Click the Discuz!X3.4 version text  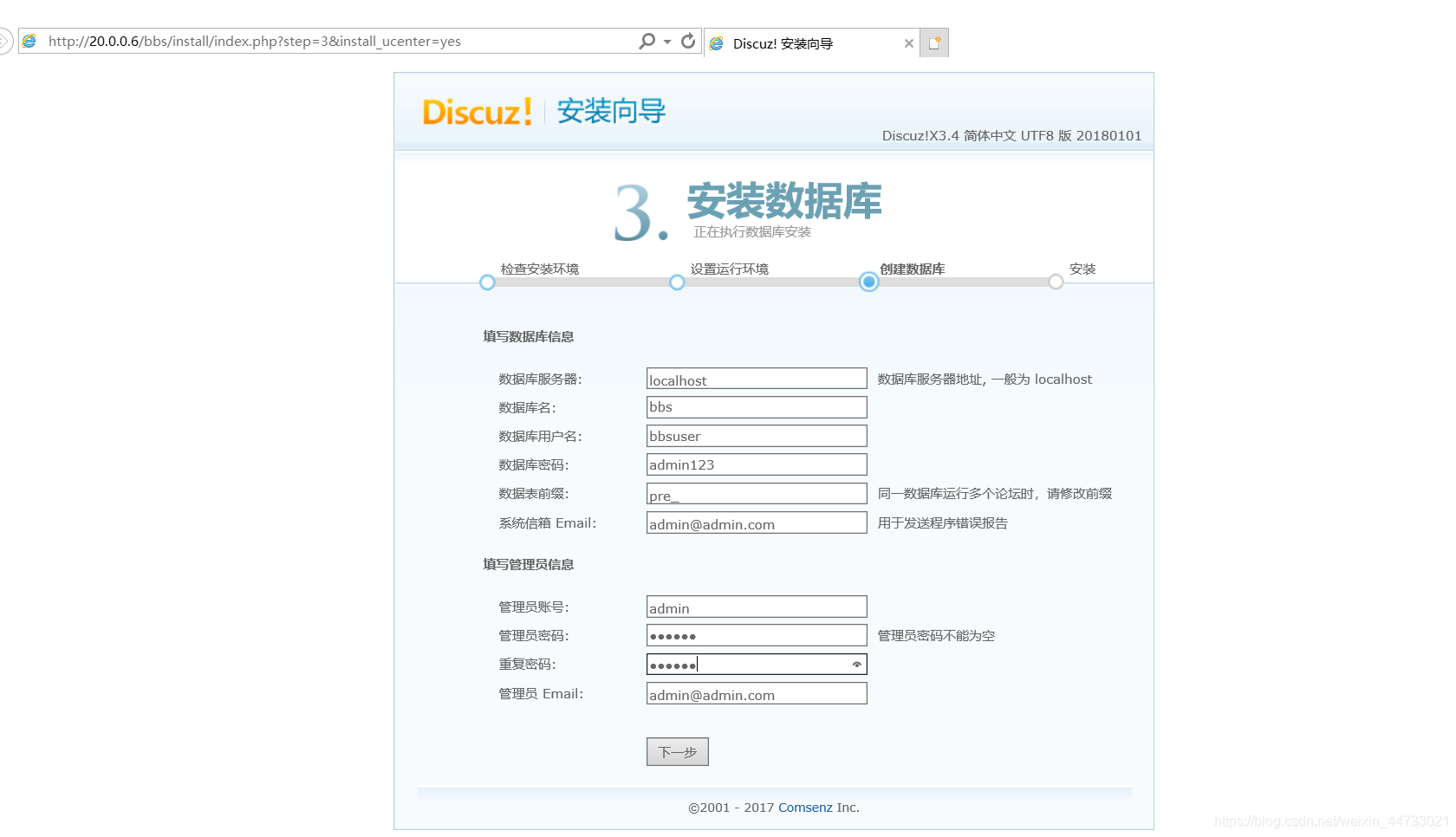tap(1011, 136)
